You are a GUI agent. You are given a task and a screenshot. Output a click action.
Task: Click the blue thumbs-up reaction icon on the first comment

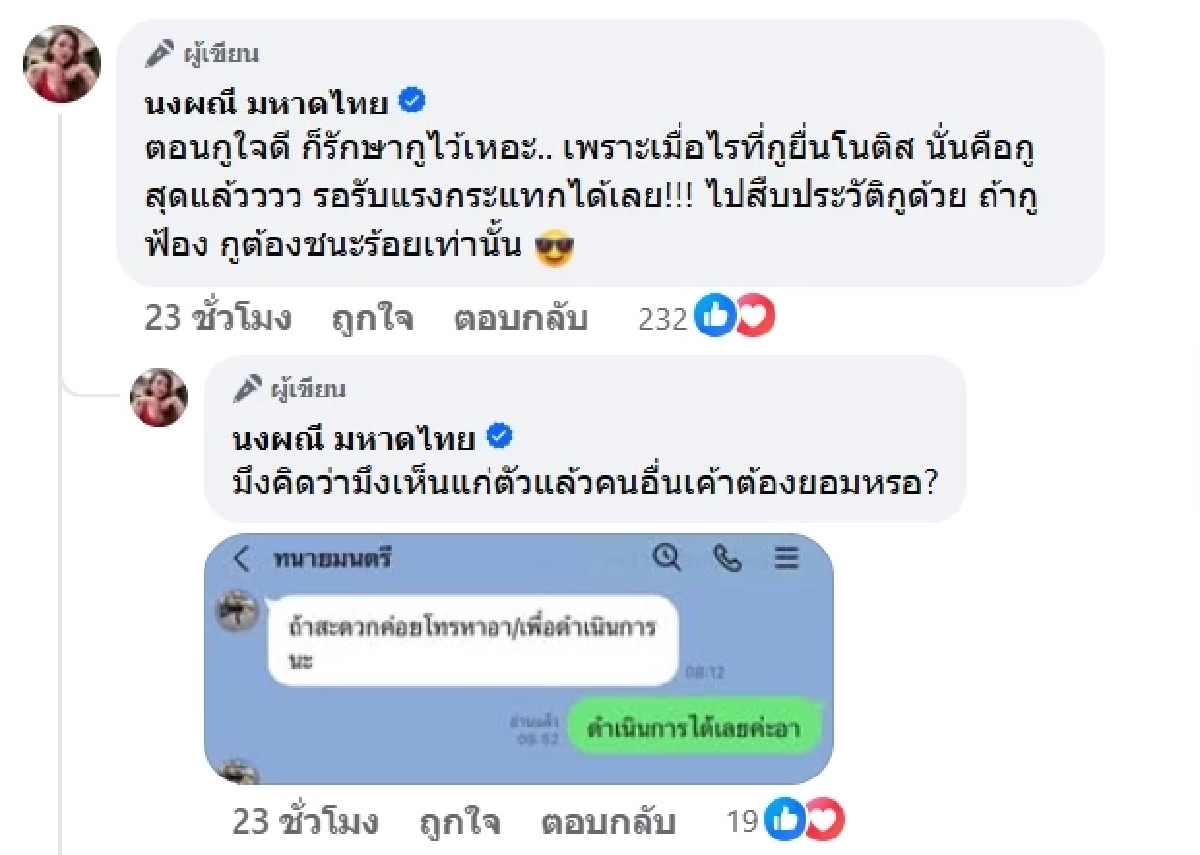pyautogui.click(x=715, y=317)
